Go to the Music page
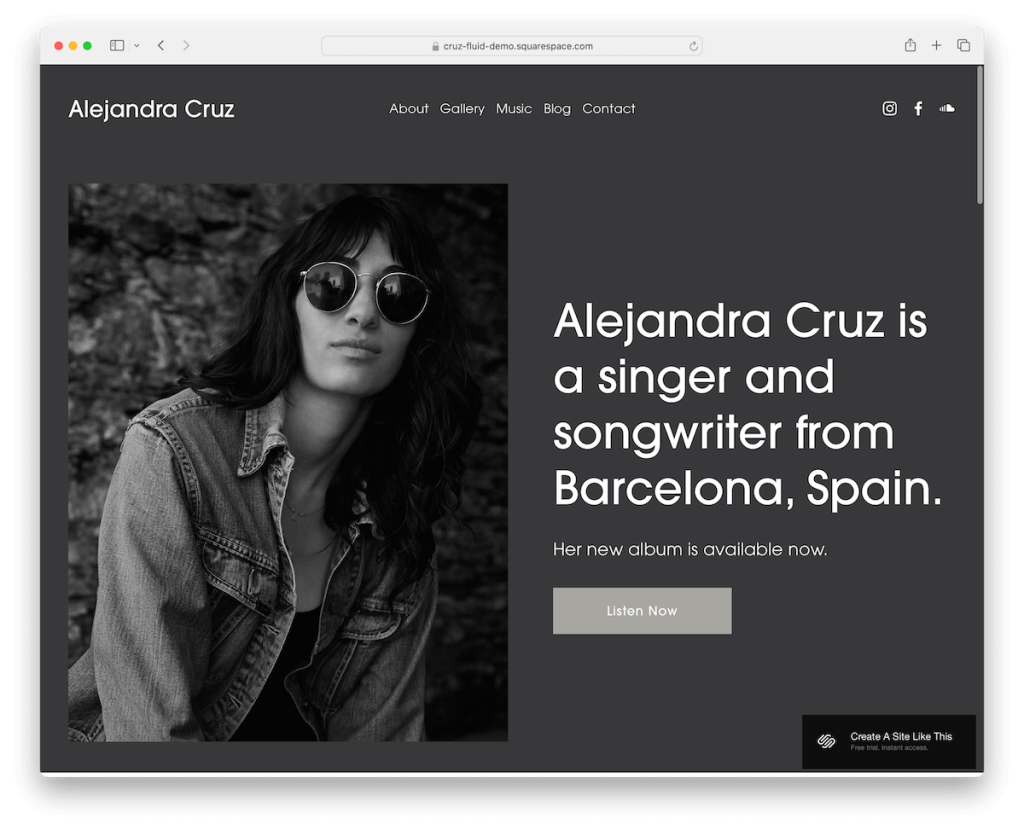Screen dimensions: 1024x830 click(514, 108)
